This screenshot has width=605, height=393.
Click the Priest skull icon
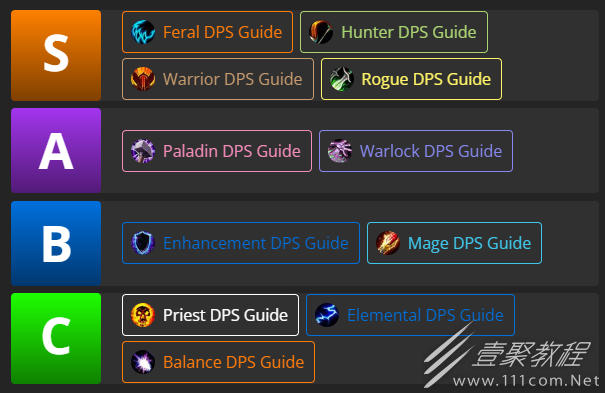(x=143, y=315)
